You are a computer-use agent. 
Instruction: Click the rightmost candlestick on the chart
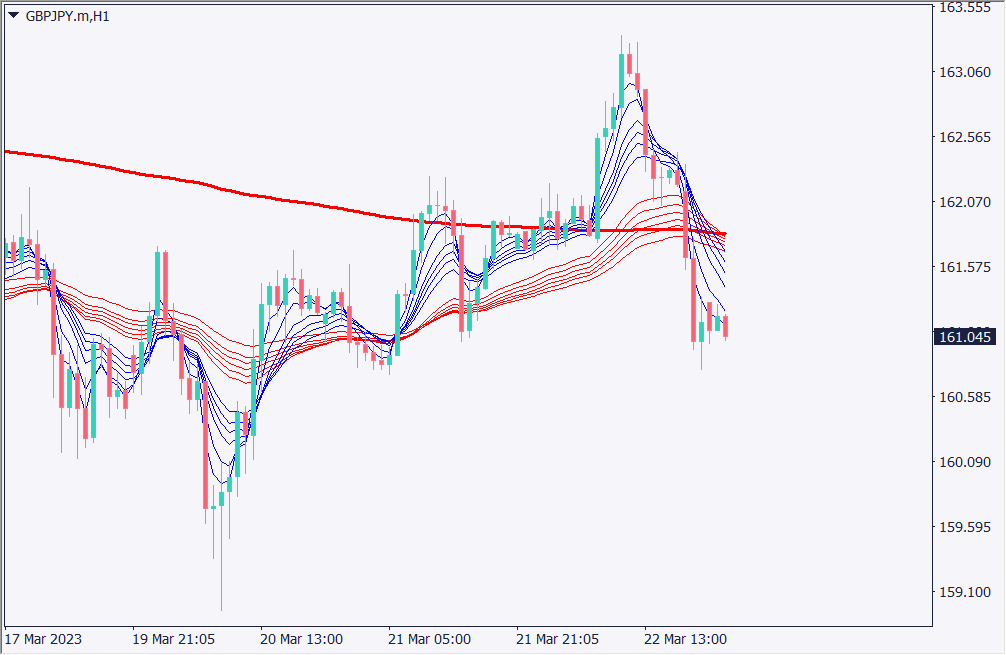tap(725, 326)
